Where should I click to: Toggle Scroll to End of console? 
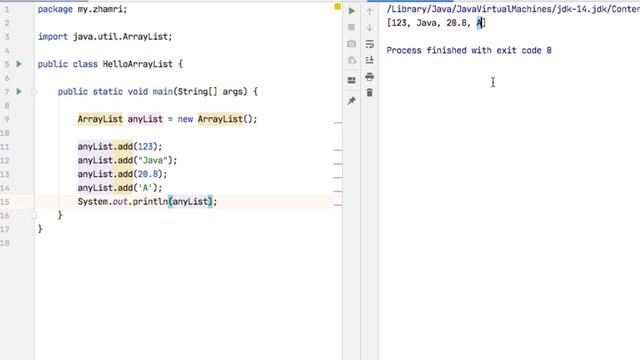[x=370, y=60]
